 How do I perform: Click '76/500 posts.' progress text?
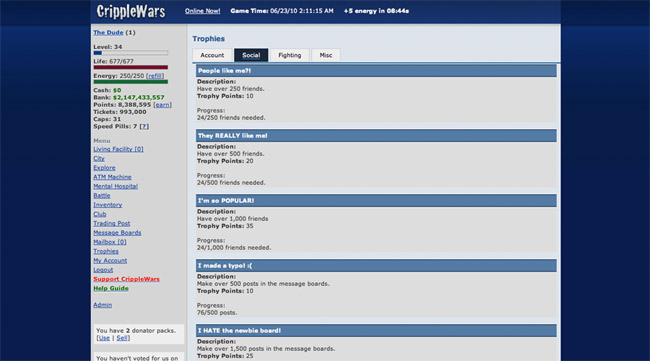(217, 313)
